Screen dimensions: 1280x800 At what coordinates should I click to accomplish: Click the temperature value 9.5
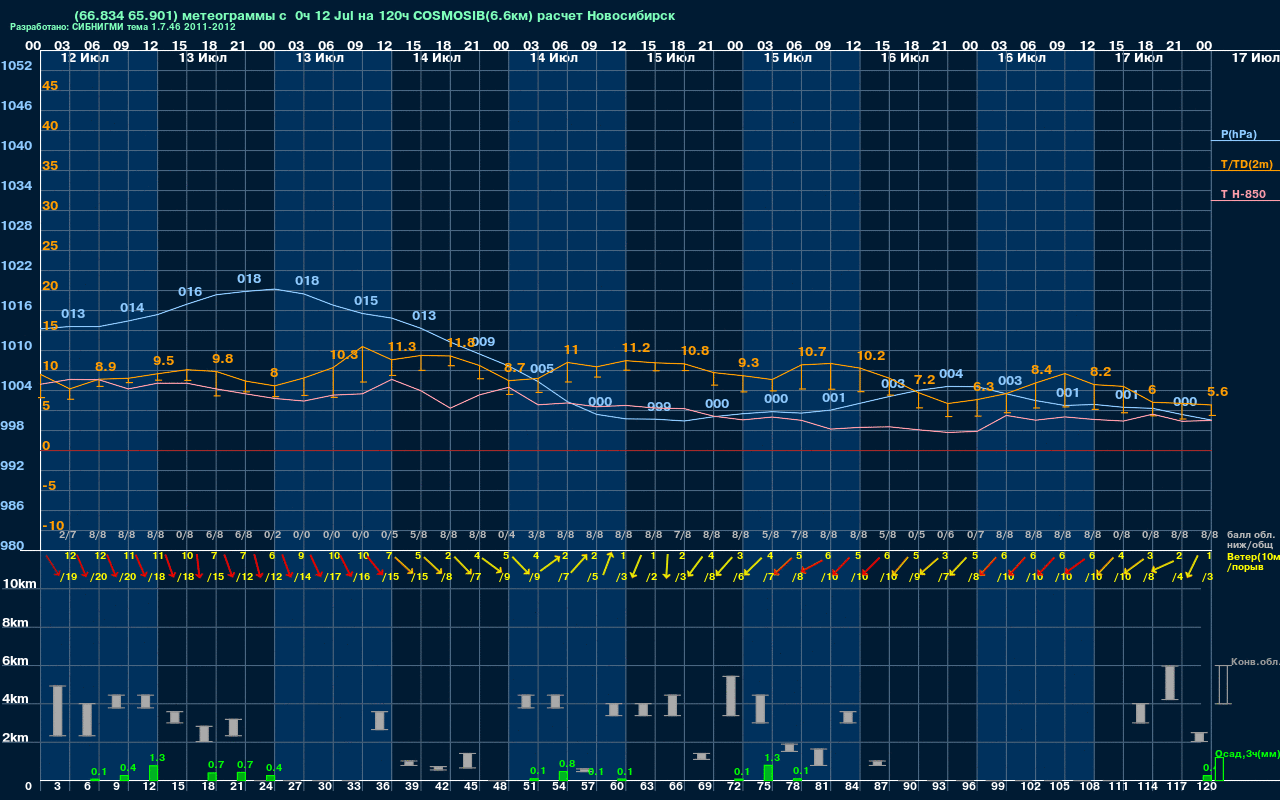click(164, 361)
